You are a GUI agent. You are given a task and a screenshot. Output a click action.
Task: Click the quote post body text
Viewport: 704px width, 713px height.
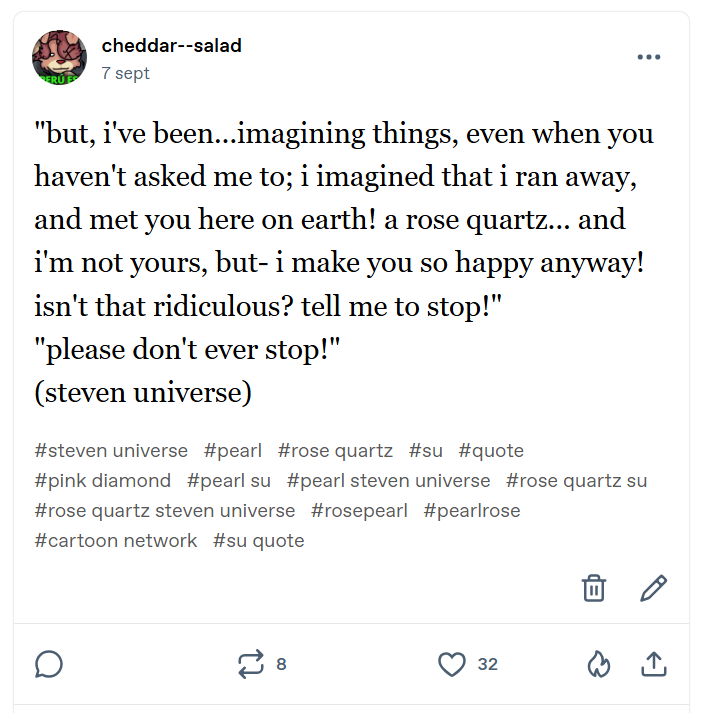click(344, 263)
